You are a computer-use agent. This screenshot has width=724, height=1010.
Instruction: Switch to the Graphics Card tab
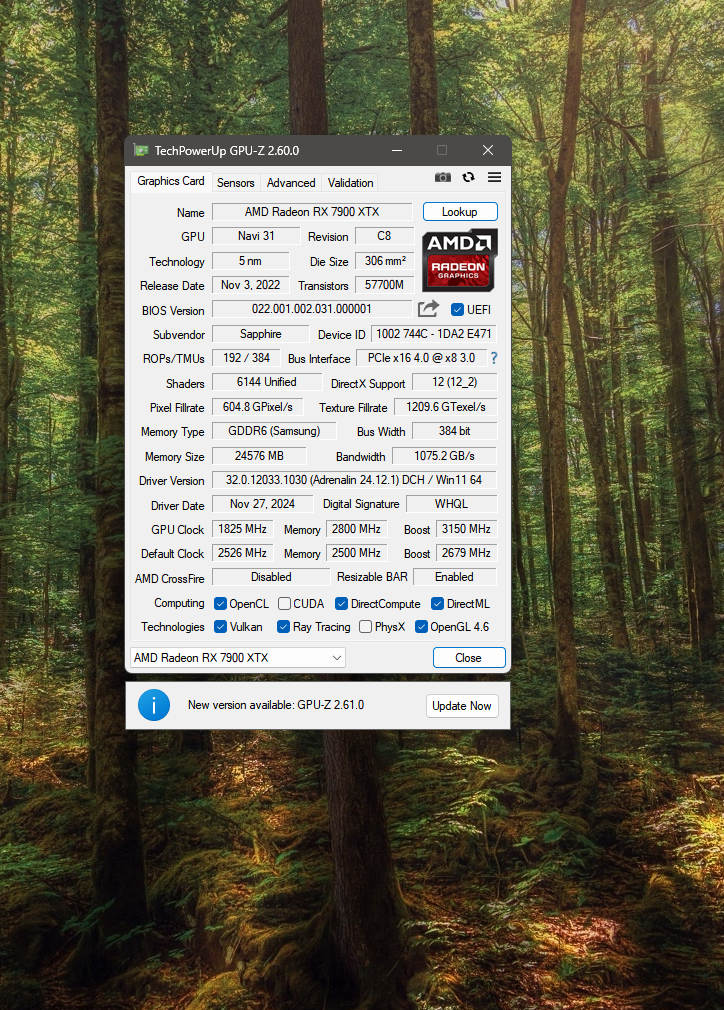click(x=171, y=181)
